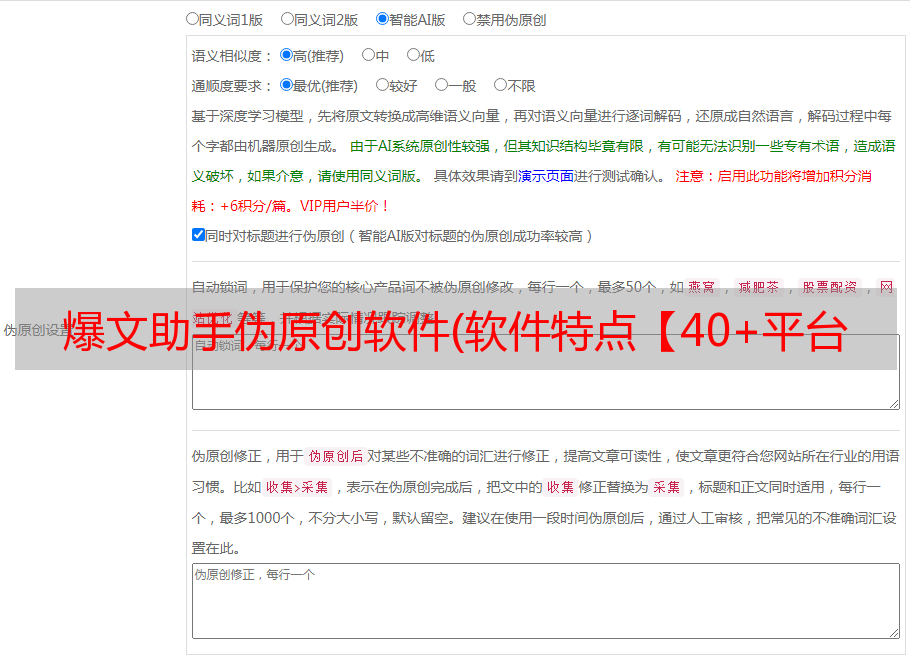This screenshot has width=911, height=658.
Task: Click inside the 自动锁词 textarea
Action: [x=546, y=372]
